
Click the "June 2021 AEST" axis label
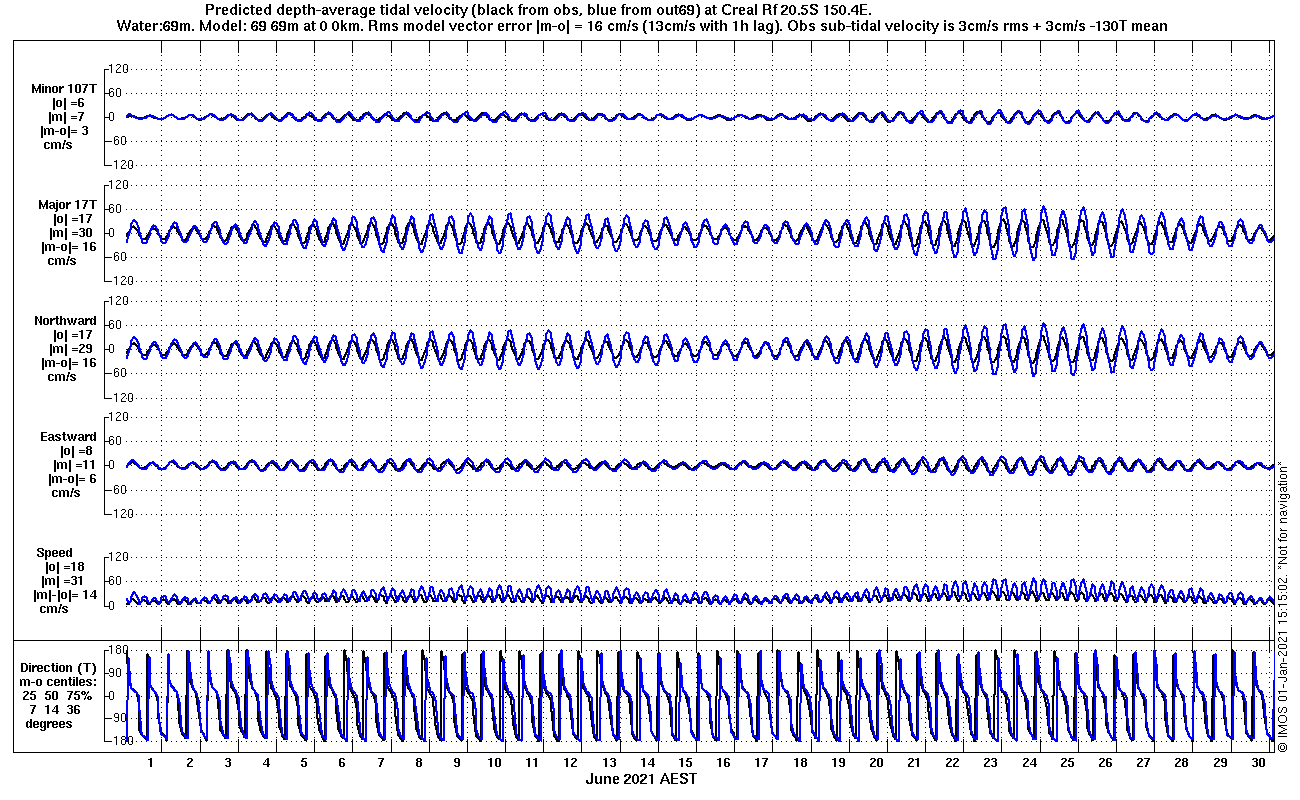coord(641,779)
